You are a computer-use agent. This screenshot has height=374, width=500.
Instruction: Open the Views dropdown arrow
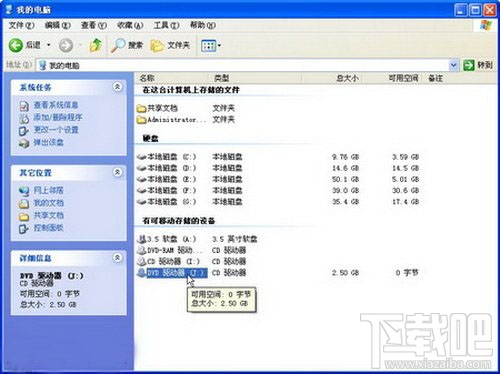click(219, 45)
